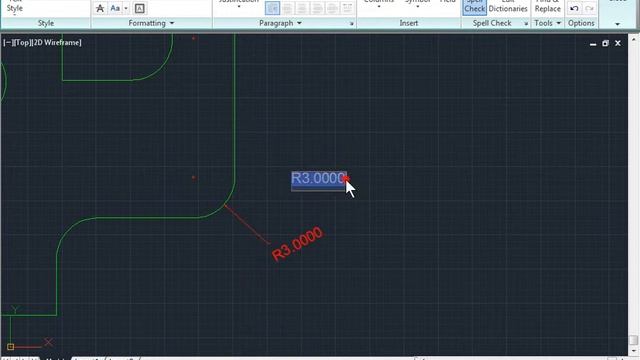
Task: Expand the Paragraph panel
Action: click(x=280, y=23)
